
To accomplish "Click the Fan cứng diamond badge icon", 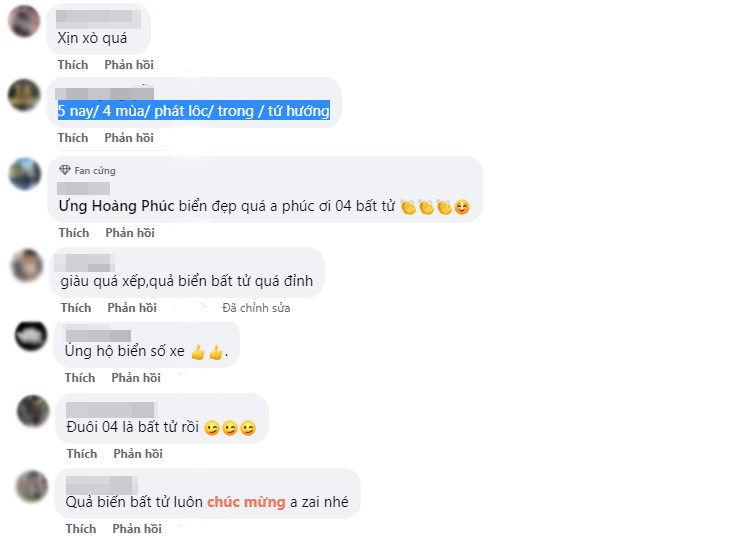I will click(x=65, y=170).
